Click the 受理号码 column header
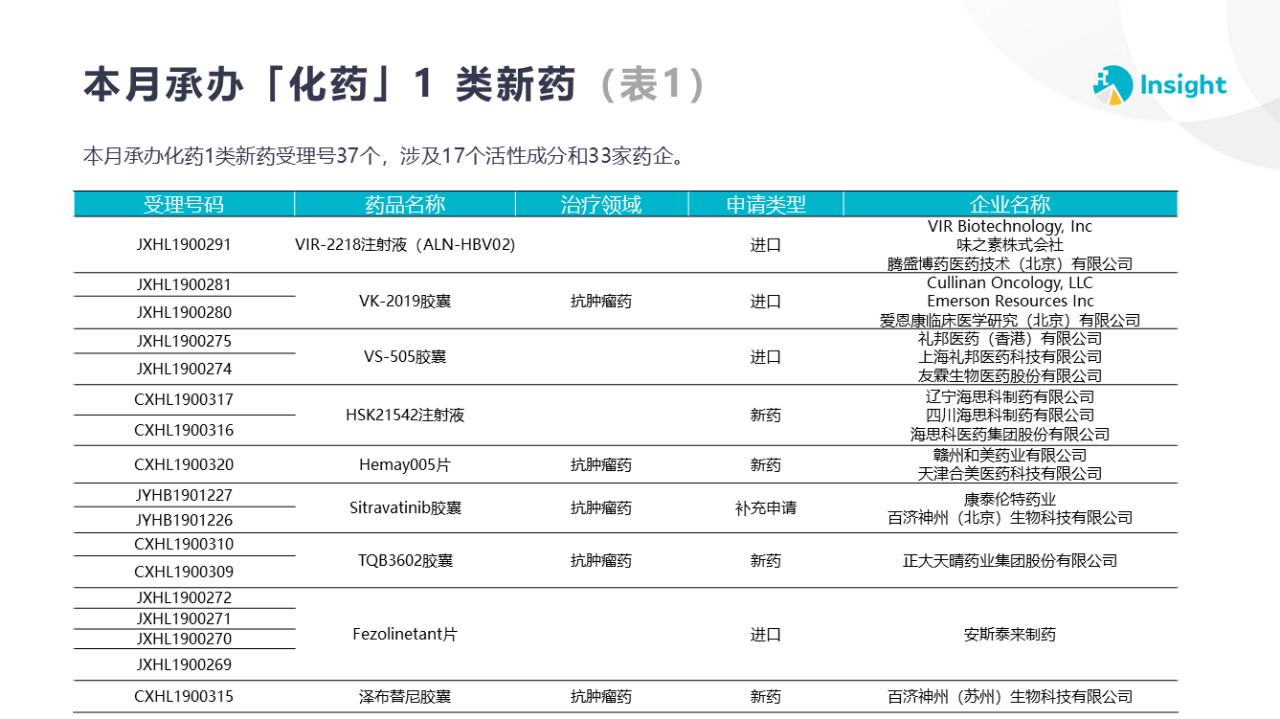 [184, 204]
